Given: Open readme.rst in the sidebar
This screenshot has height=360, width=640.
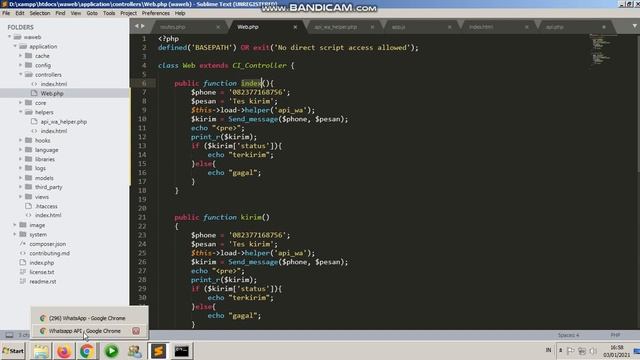Looking at the screenshot, I should tap(42, 281).
